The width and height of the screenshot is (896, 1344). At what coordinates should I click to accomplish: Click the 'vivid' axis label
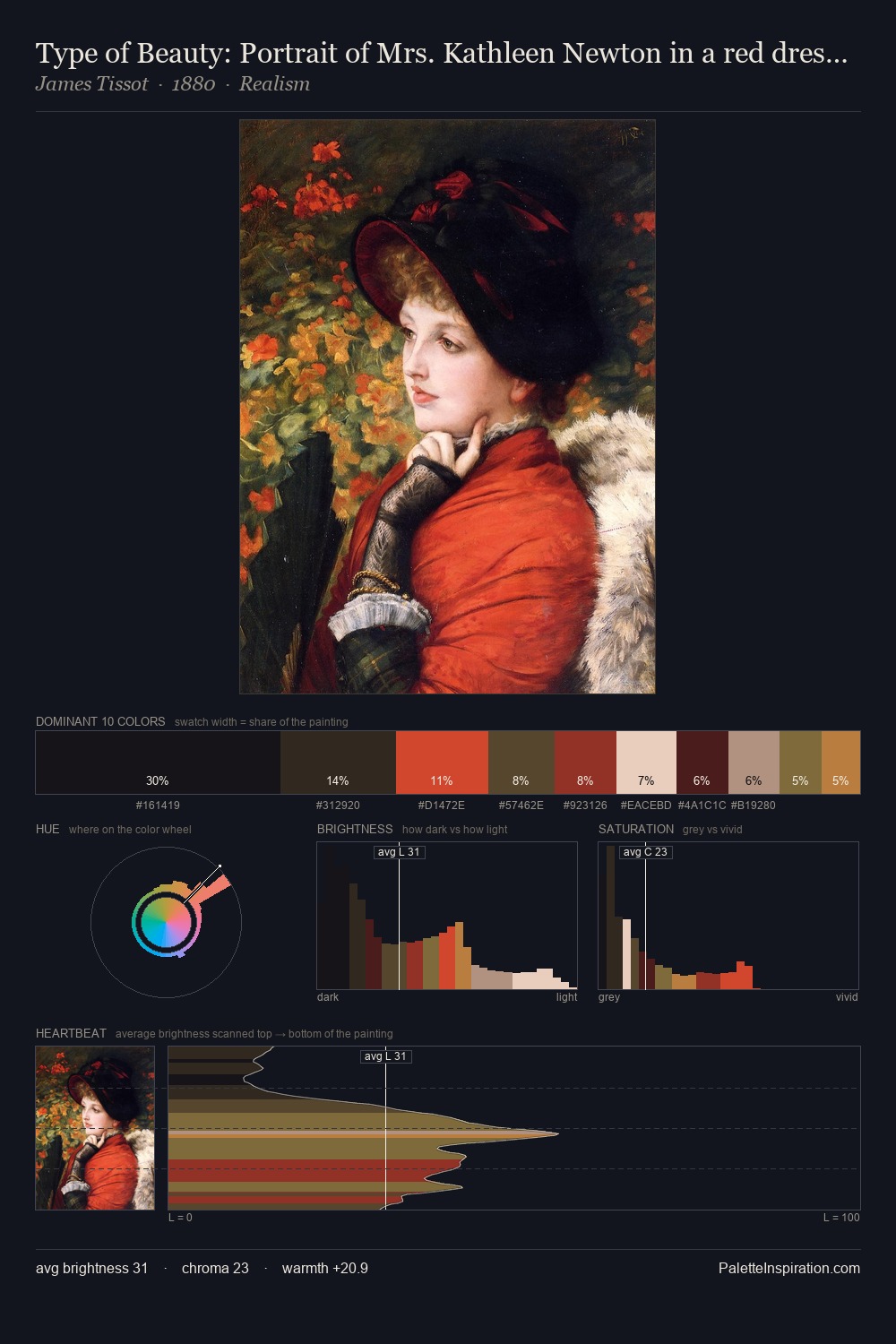click(x=847, y=997)
